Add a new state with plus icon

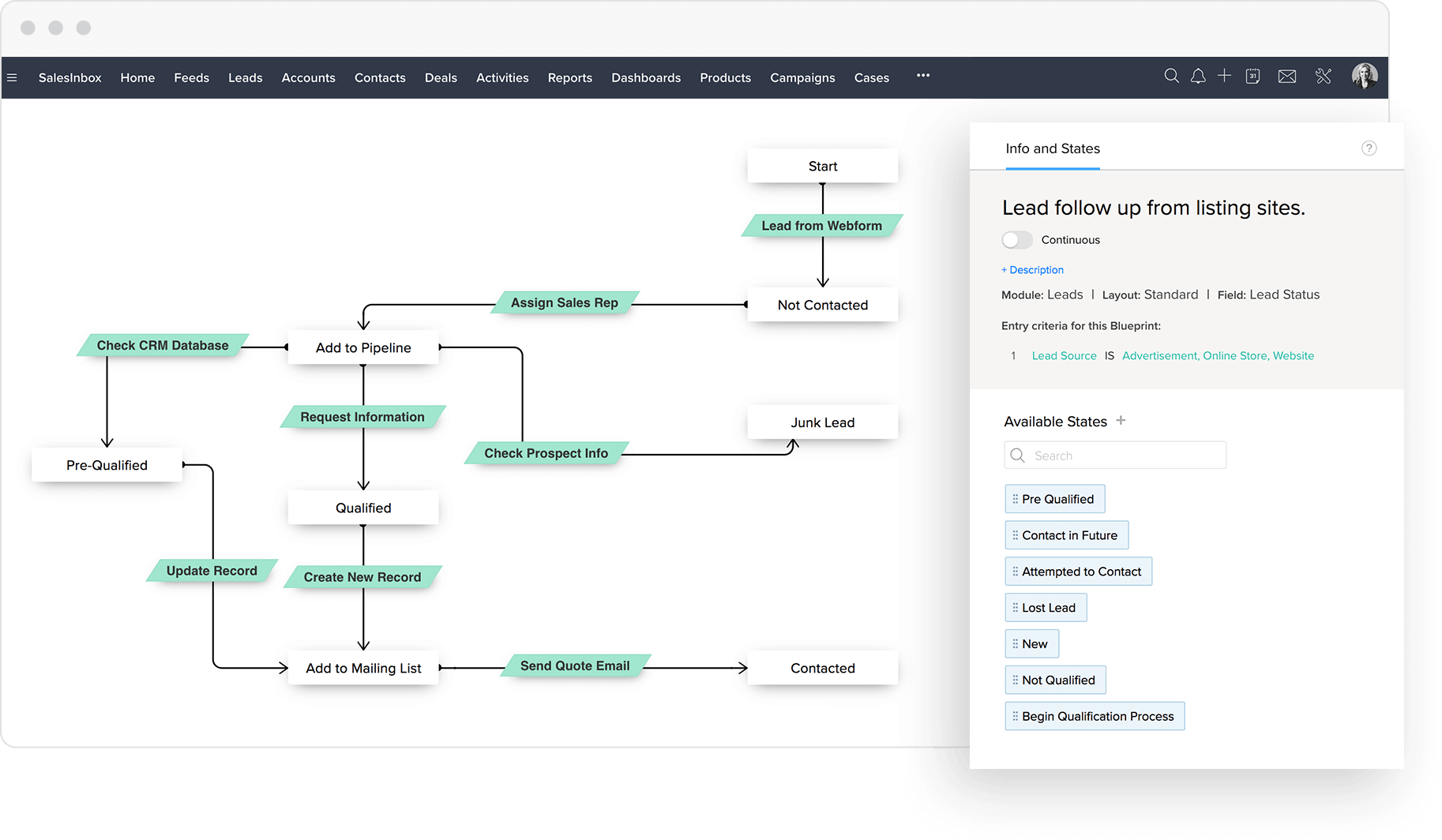(1121, 421)
